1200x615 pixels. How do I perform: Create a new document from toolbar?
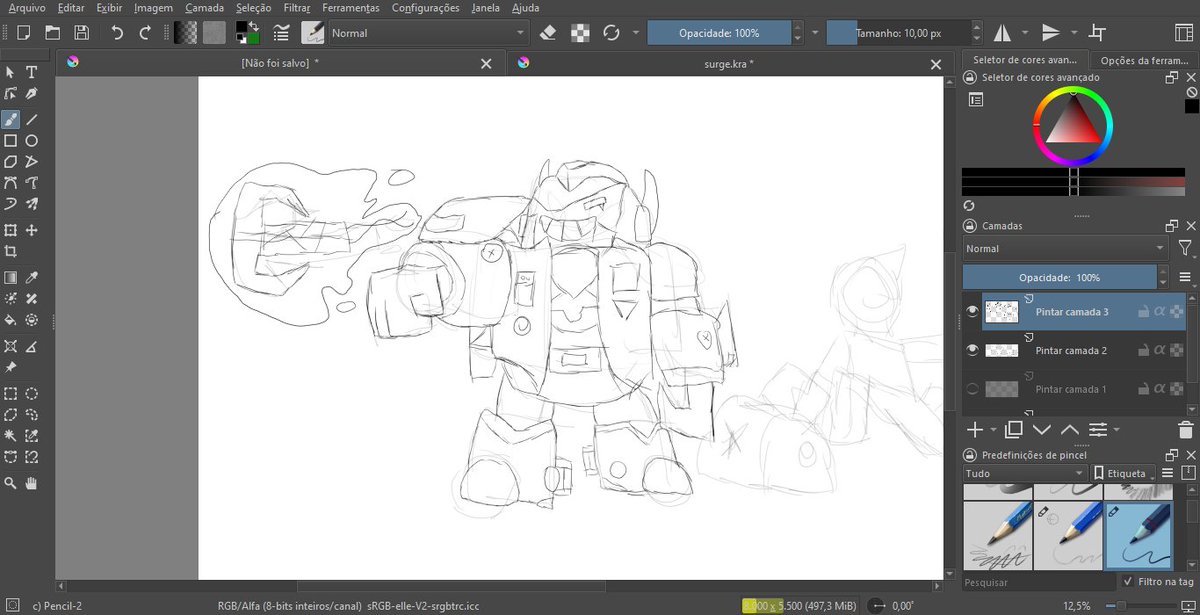(23, 33)
